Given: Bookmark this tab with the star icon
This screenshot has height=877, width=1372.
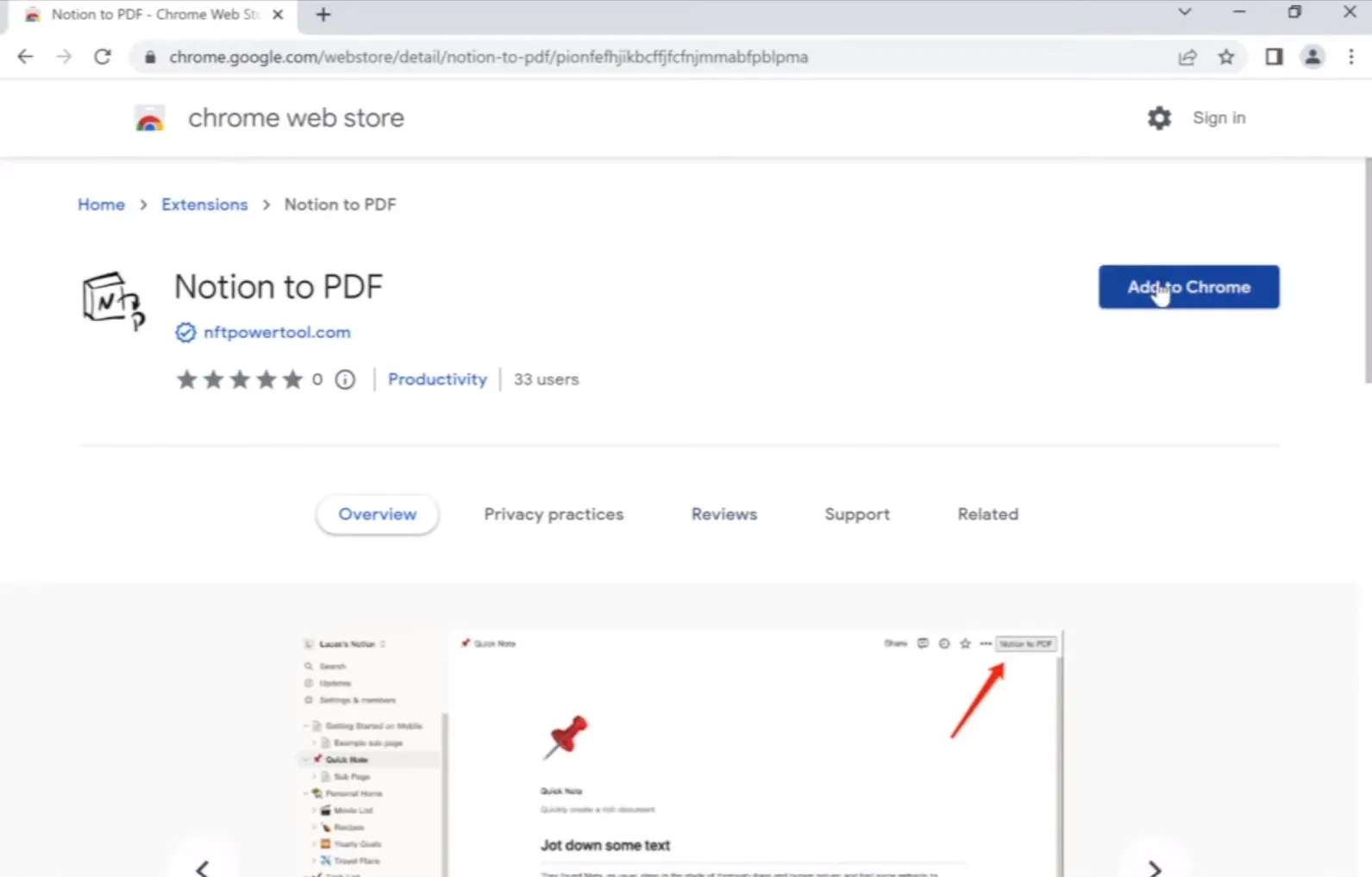Looking at the screenshot, I should (x=1226, y=57).
